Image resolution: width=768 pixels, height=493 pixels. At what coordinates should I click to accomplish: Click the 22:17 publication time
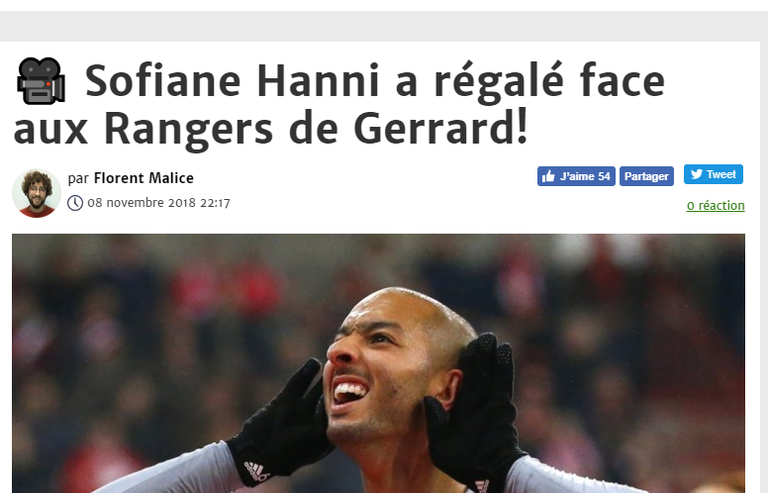pyautogui.click(x=215, y=203)
